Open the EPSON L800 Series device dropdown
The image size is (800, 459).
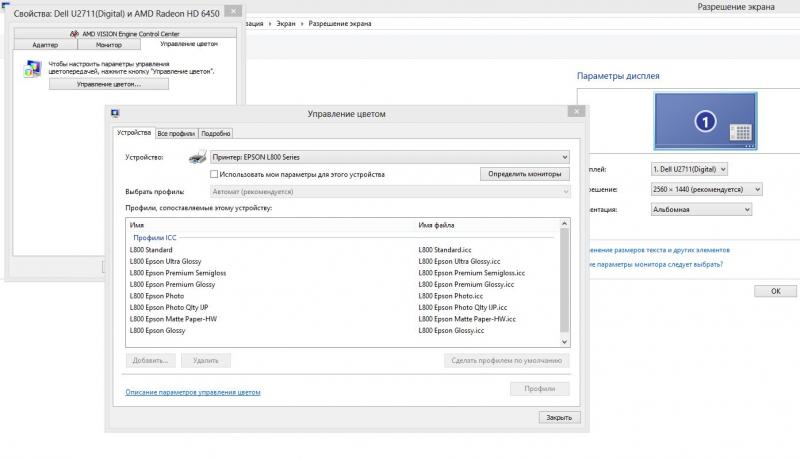[x=390, y=157]
